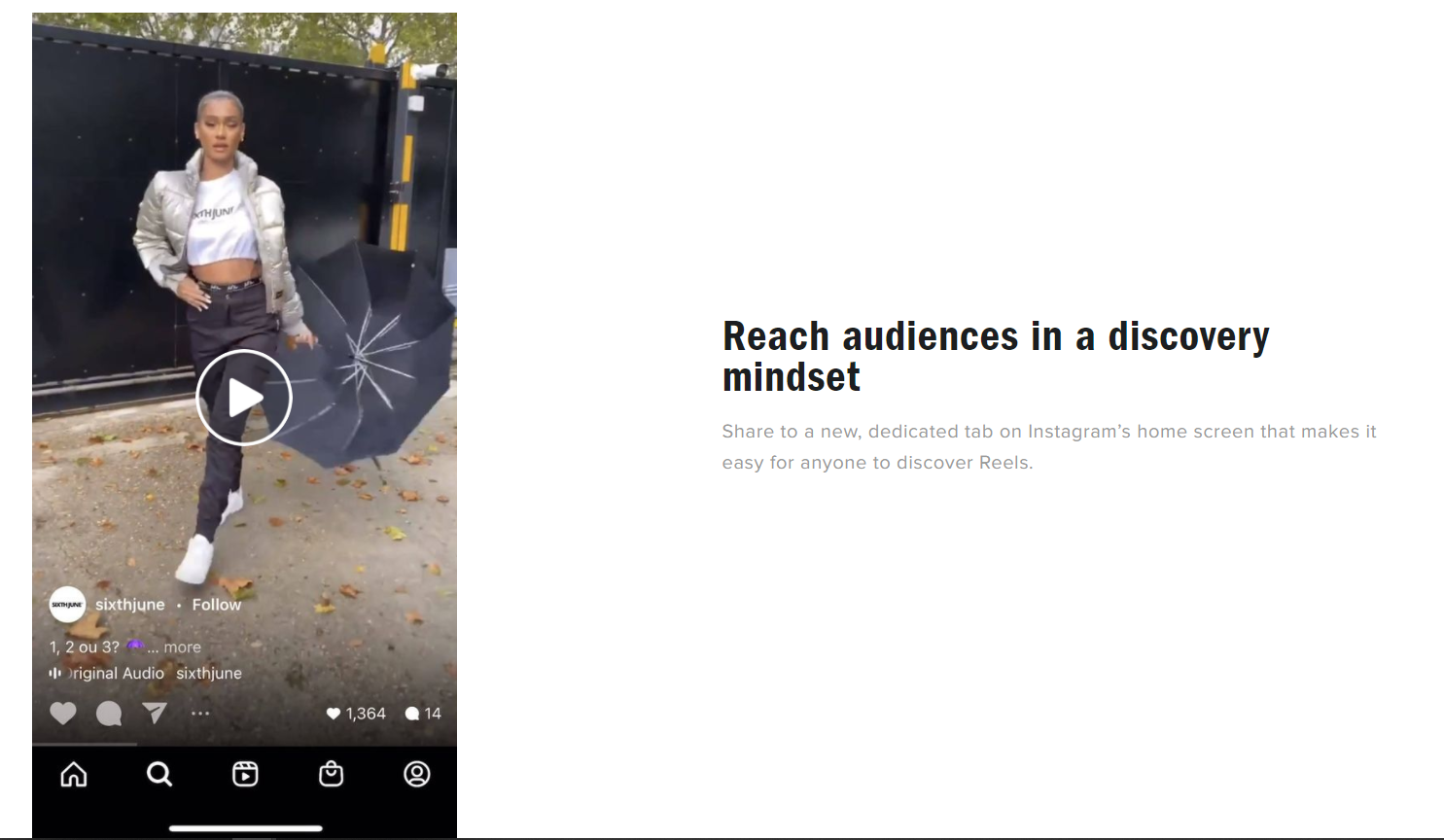Tap the heart like icon
This screenshot has height=840, width=1444.
point(63,714)
